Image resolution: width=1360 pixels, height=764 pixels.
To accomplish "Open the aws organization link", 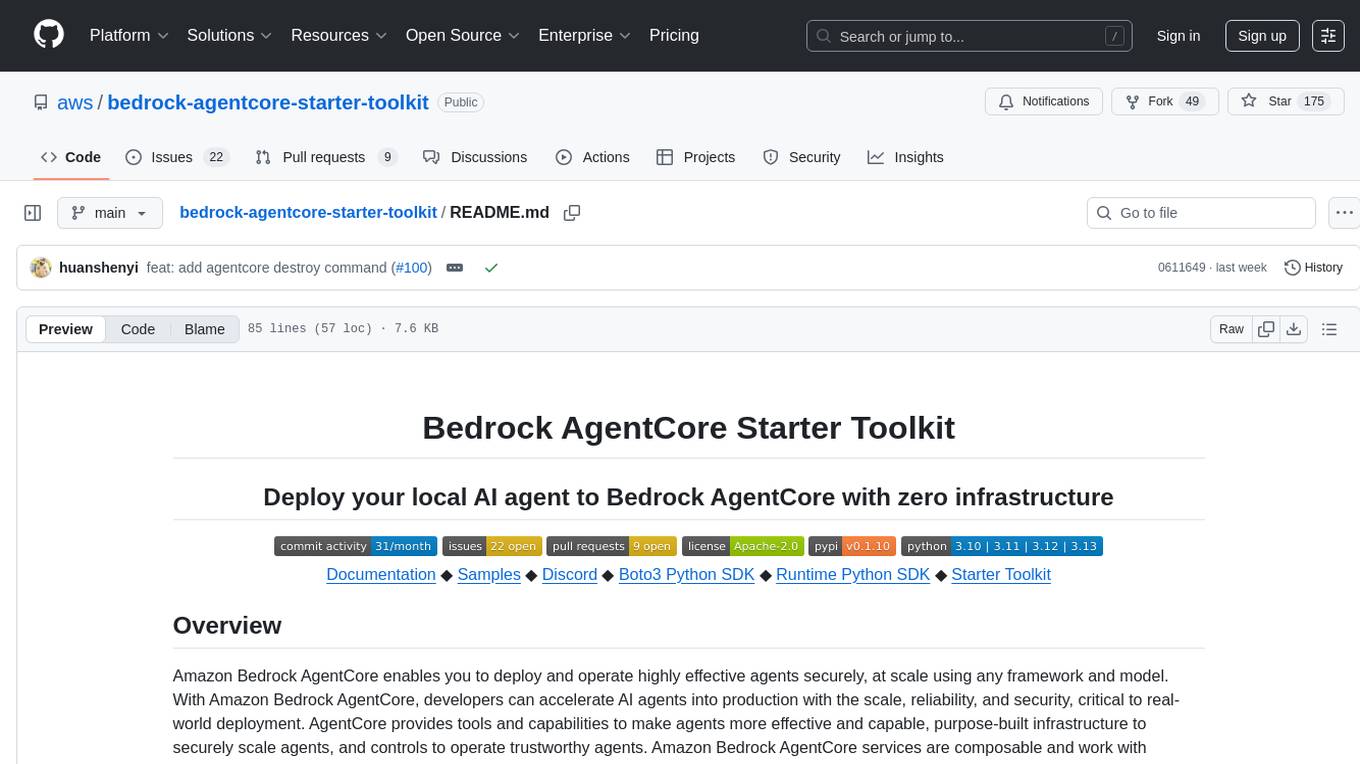I will [75, 102].
